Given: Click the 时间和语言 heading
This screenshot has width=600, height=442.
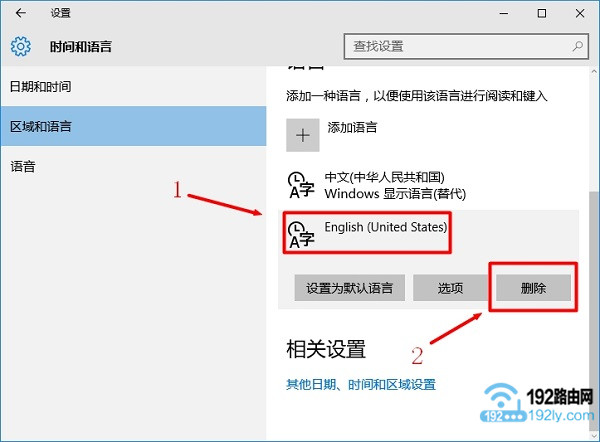Looking at the screenshot, I should point(81,47).
